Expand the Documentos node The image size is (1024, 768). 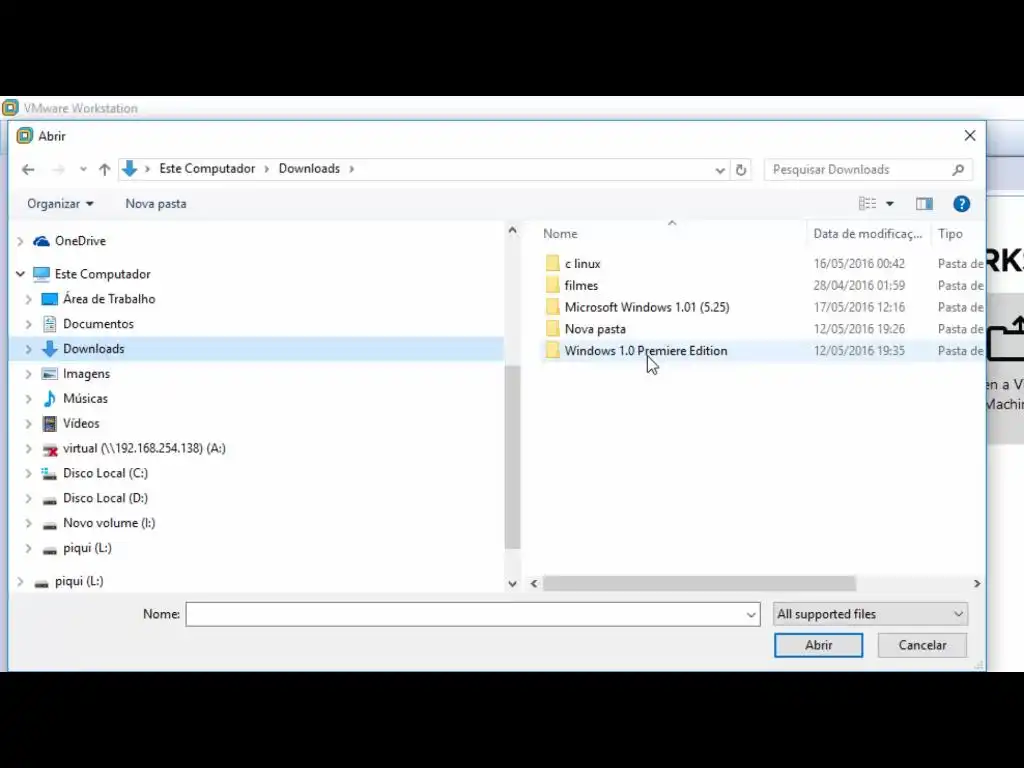click(28, 324)
